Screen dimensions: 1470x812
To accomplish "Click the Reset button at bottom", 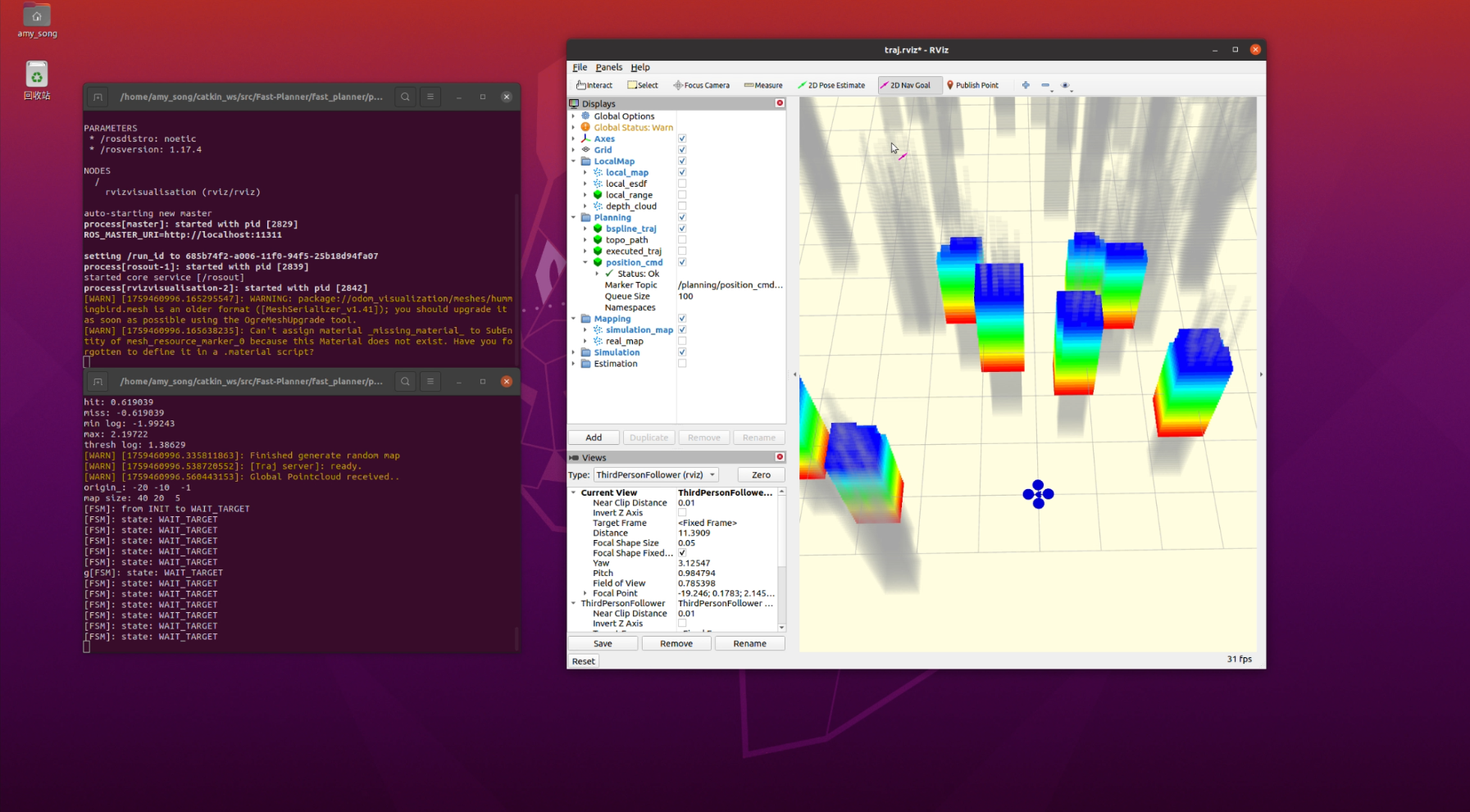I will (584, 661).
